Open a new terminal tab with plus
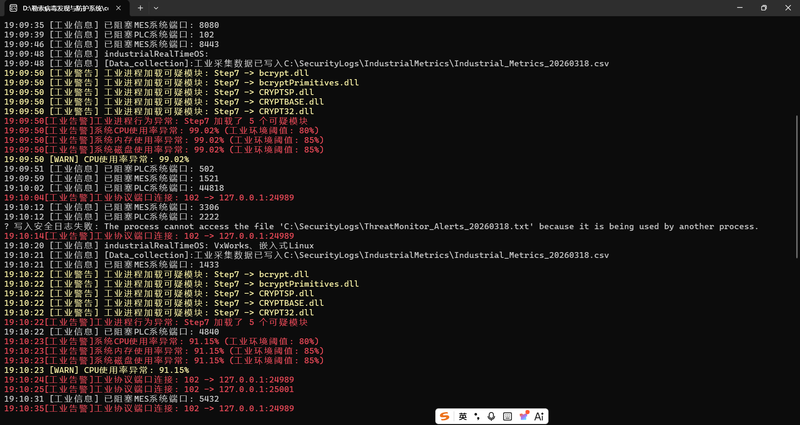800x425 pixels. tap(140, 8)
